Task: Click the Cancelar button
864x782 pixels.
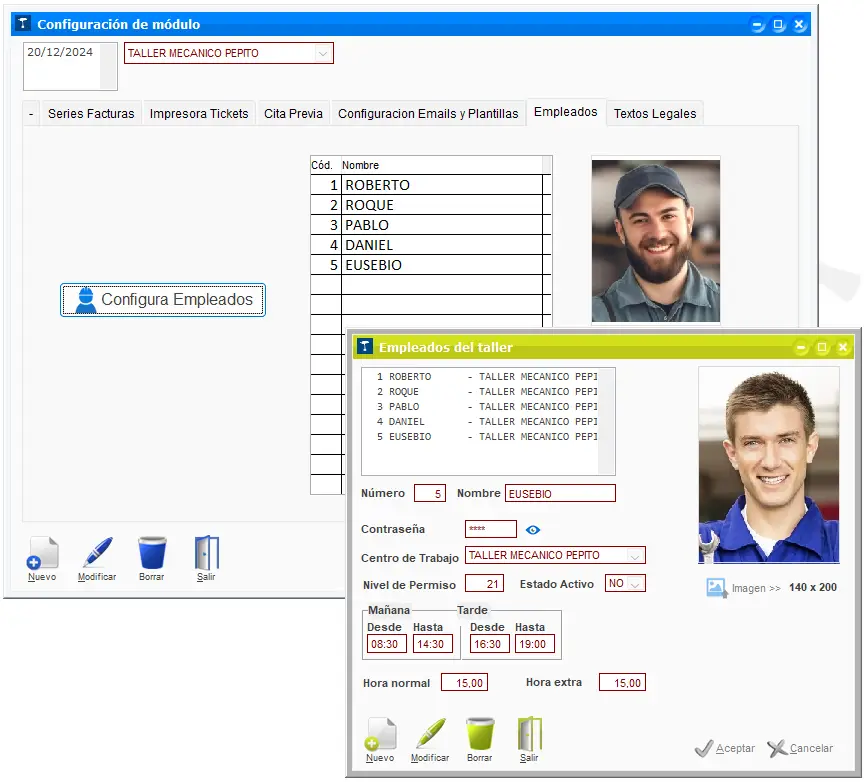Action: (x=800, y=748)
